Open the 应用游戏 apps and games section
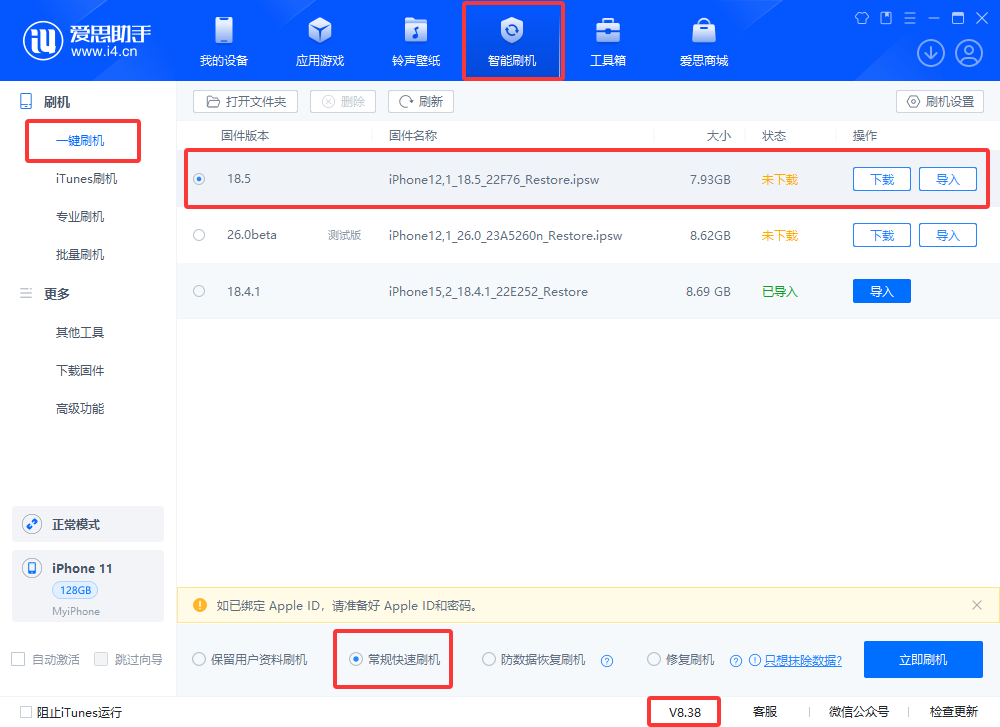The height and width of the screenshot is (727, 1000). [320, 41]
